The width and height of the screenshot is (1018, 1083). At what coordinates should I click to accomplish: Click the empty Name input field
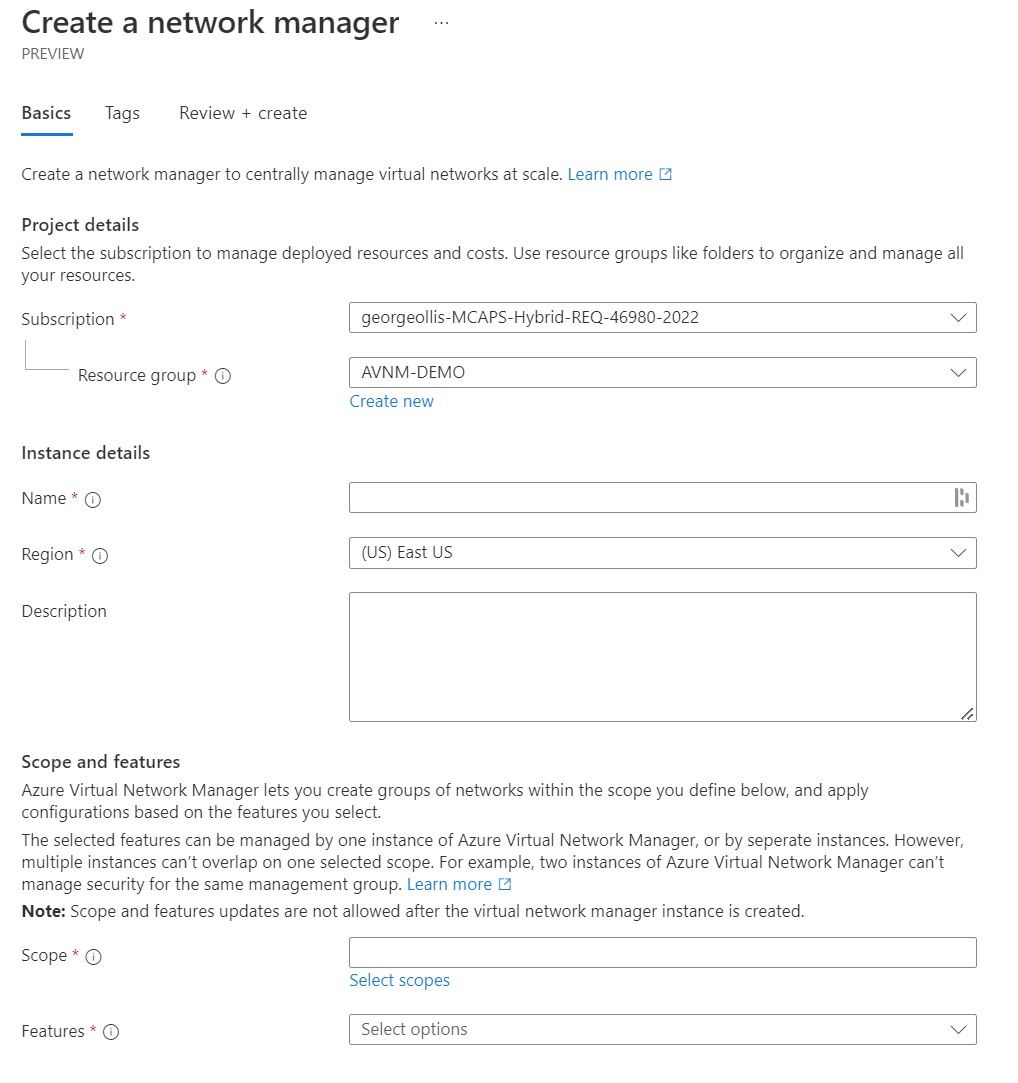[x=650, y=497]
